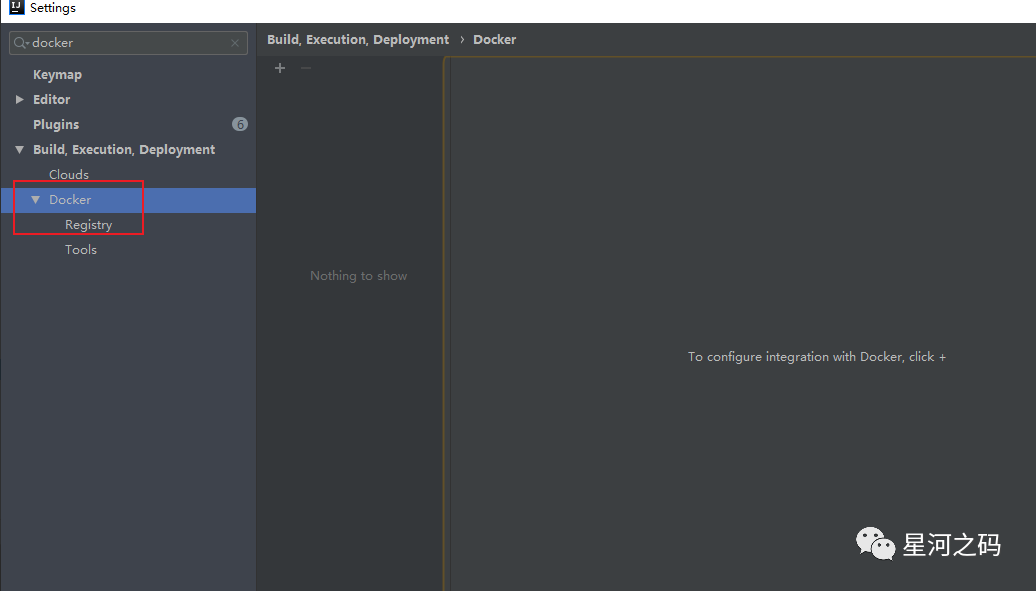The height and width of the screenshot is (591, 1036).
Task: Open Clouds settings
Action: click(69, 175)
